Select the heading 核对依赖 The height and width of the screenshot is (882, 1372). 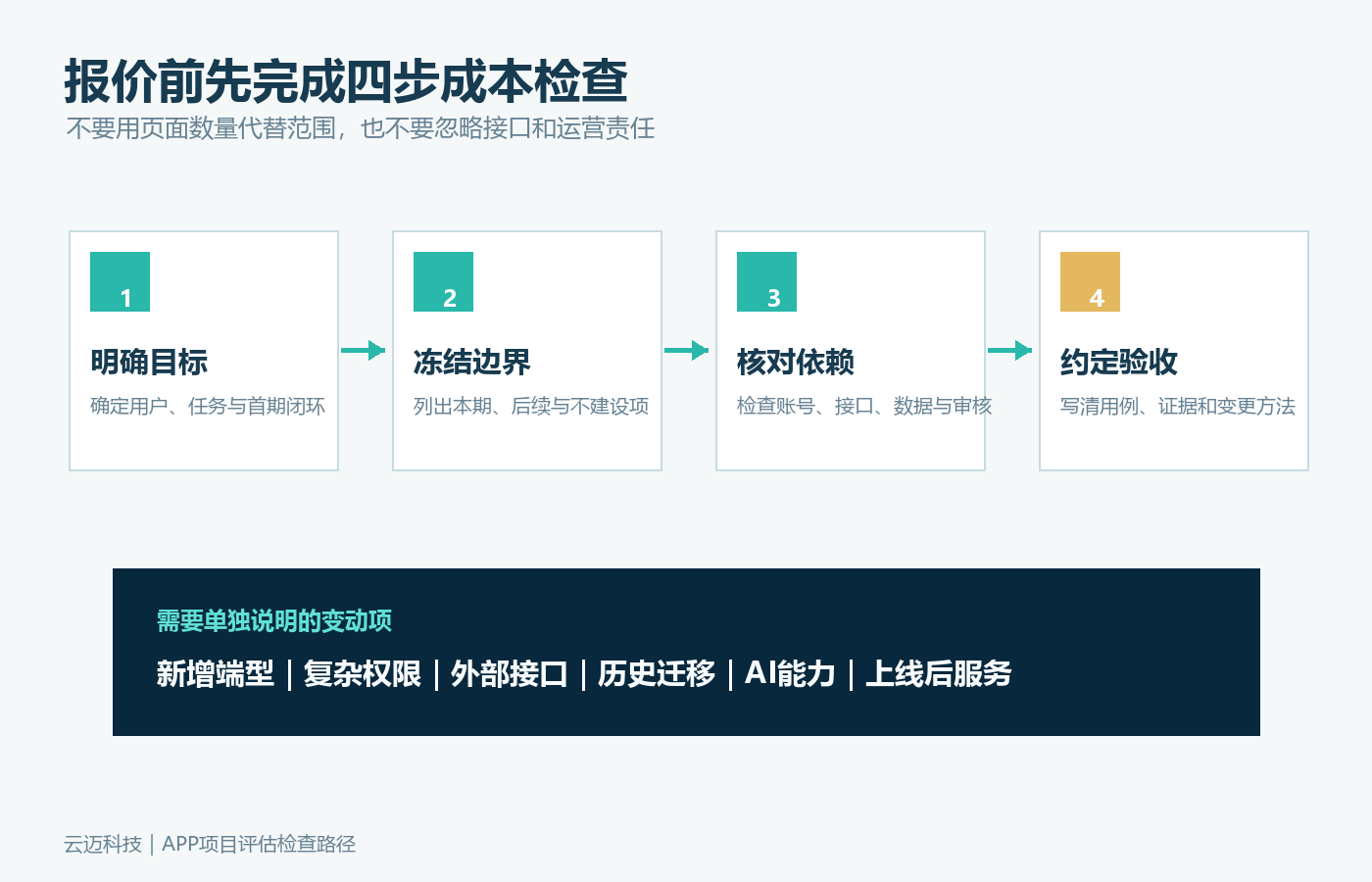(796, 362)
